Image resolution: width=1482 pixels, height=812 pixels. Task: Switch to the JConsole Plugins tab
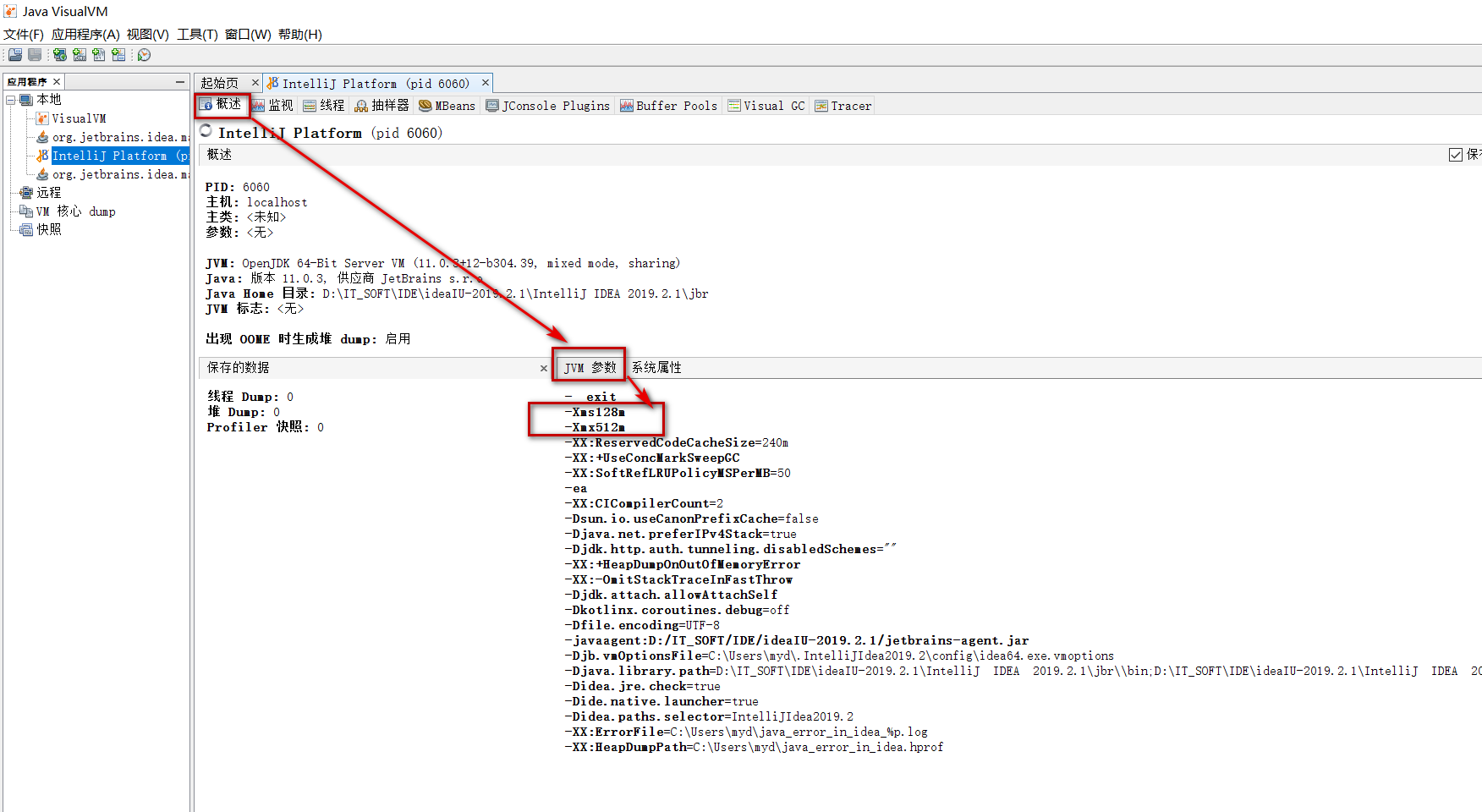tap(547, 106)
